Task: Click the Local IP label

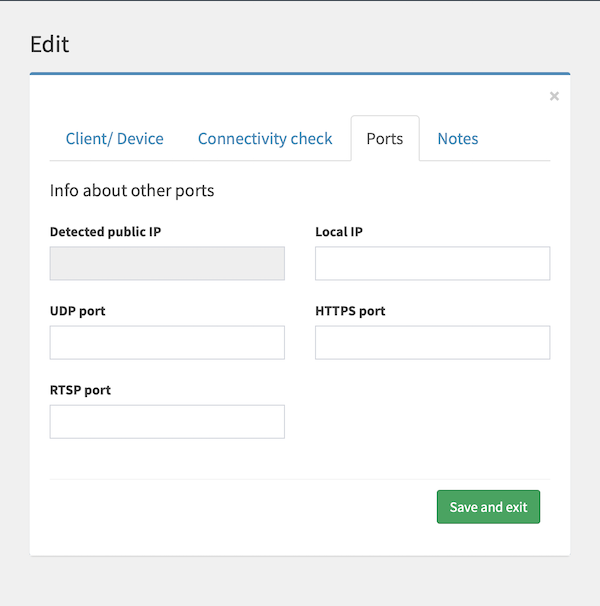Action: (x=339, y=232)
